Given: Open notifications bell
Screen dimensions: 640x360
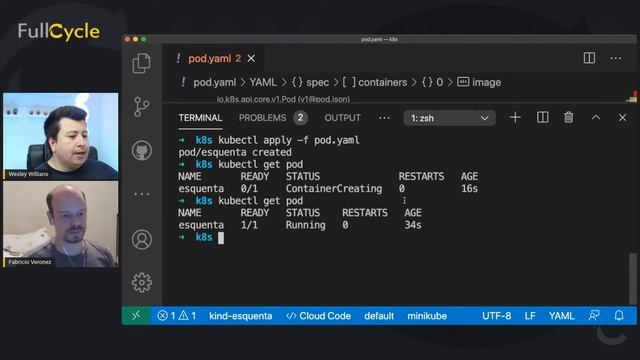Looking at the screenshot, I should [619, 316].
